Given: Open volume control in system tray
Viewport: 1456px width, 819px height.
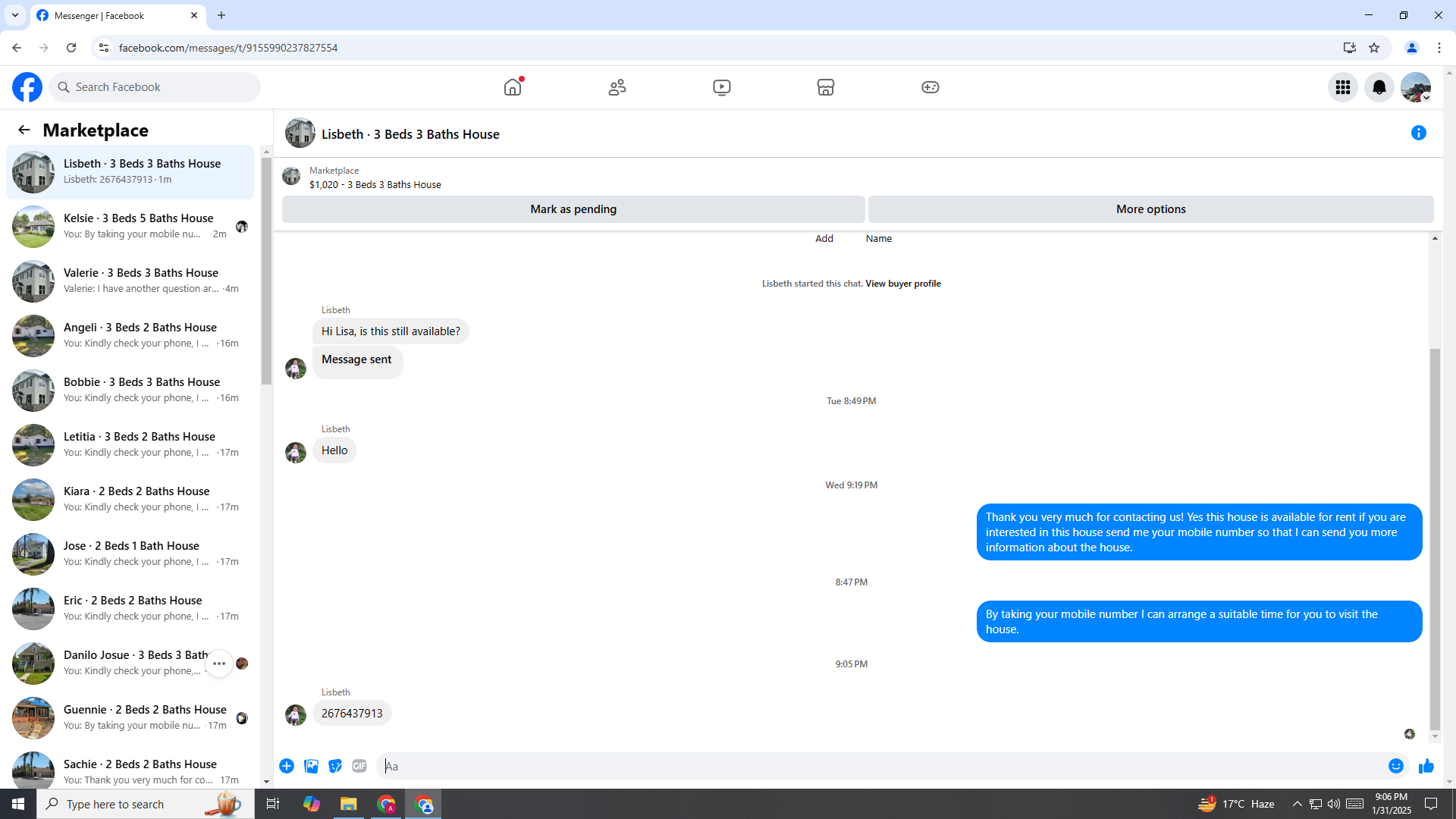Looking at the screenshot, I should [1334, 804].
